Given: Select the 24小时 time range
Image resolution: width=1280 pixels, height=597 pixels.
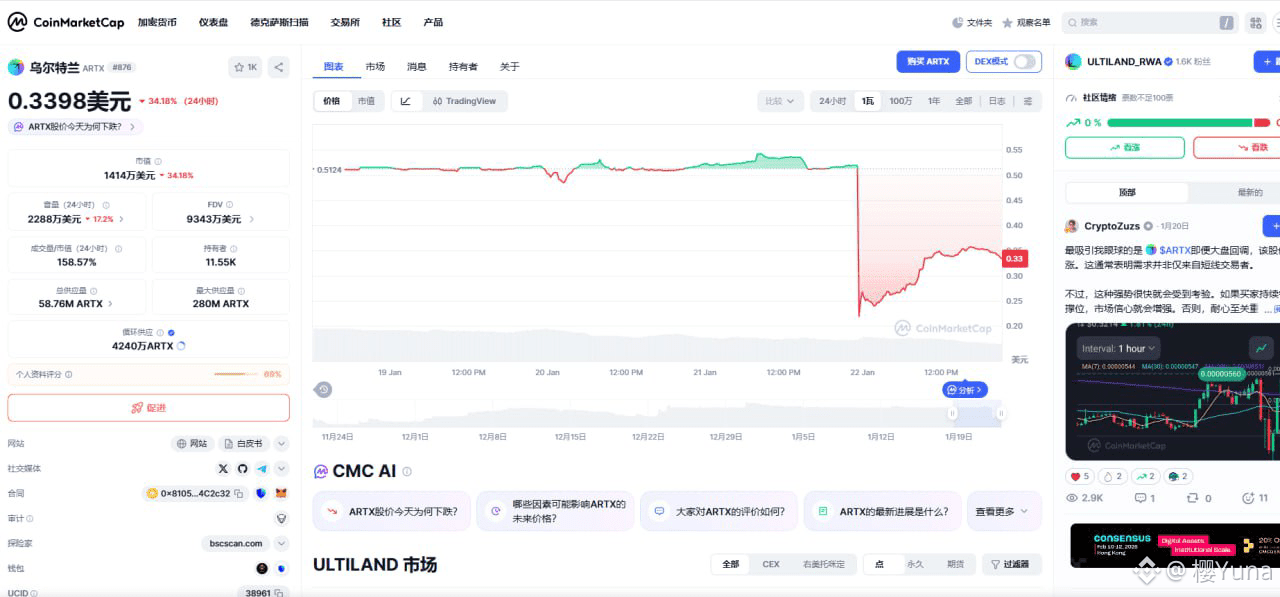Looking at the screenshot, I should 832,101.
